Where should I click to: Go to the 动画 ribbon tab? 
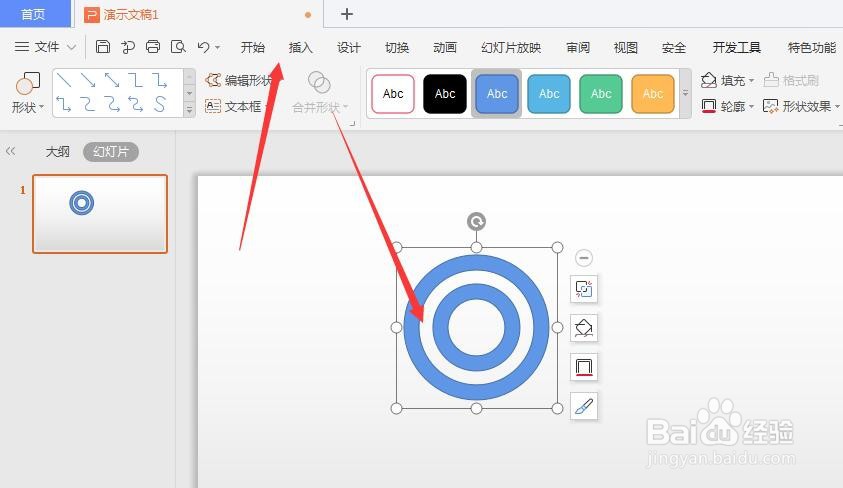point(445,47)
